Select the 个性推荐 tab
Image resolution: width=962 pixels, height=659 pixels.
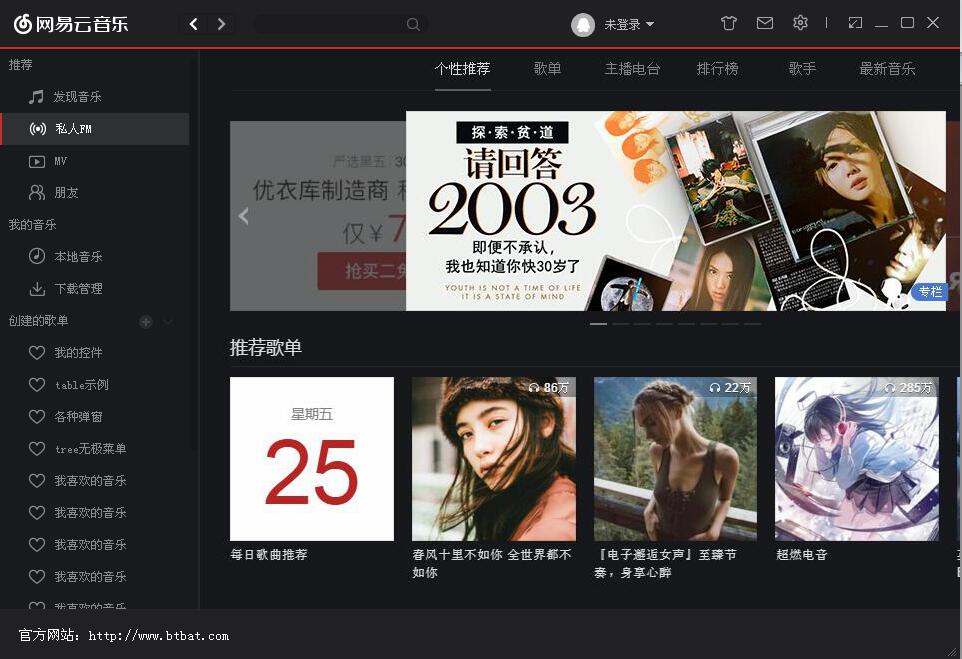coord(463,69)
